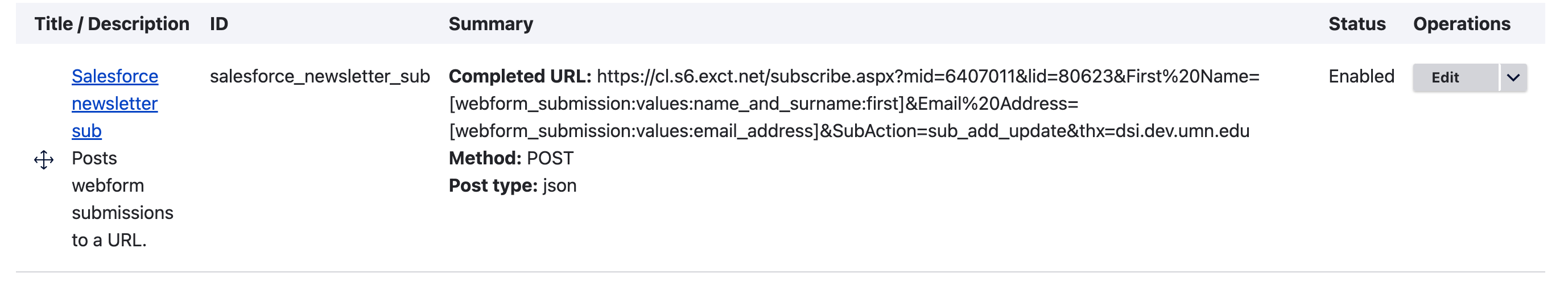The image size is (1568, 281).
Task: Click the bold Method label
Action: (485, 159)
